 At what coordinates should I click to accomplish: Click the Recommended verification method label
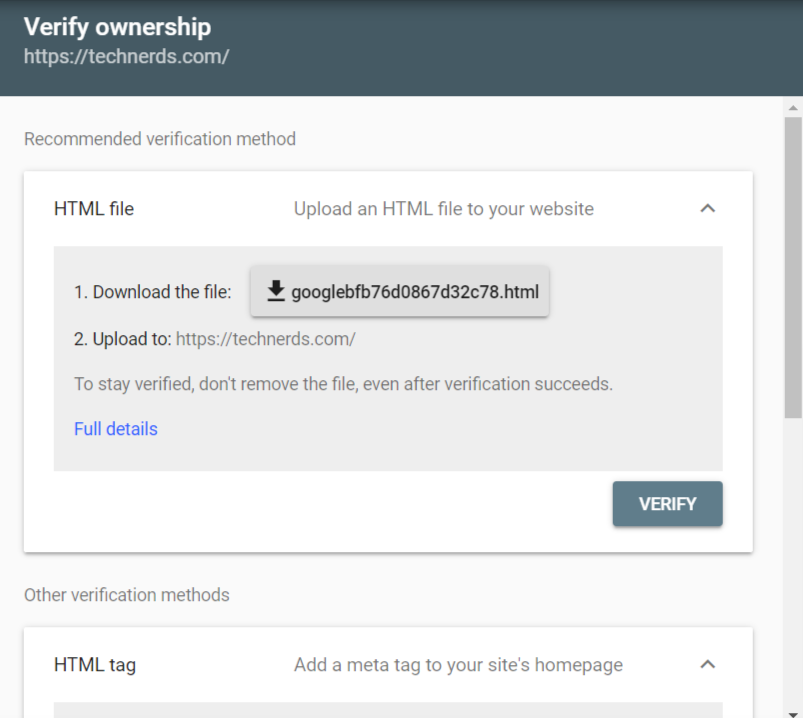[160, 139]
